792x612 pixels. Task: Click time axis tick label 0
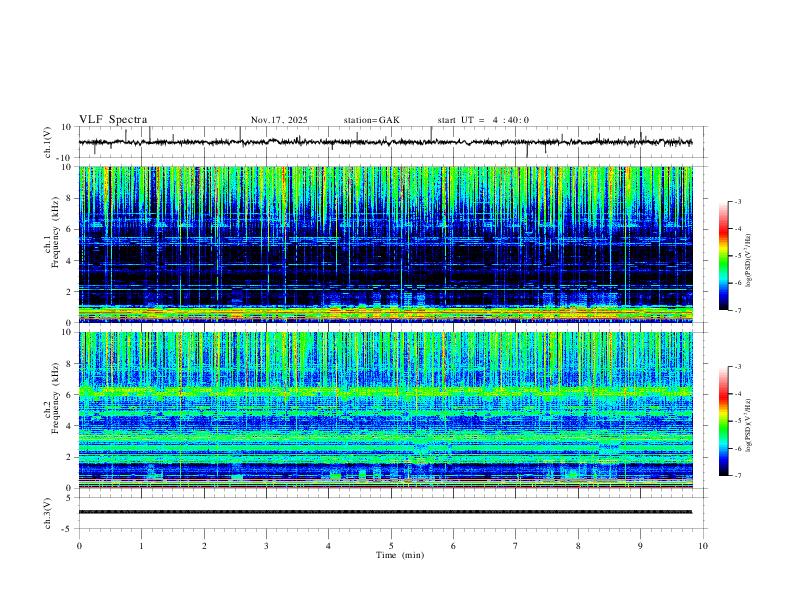79,546
